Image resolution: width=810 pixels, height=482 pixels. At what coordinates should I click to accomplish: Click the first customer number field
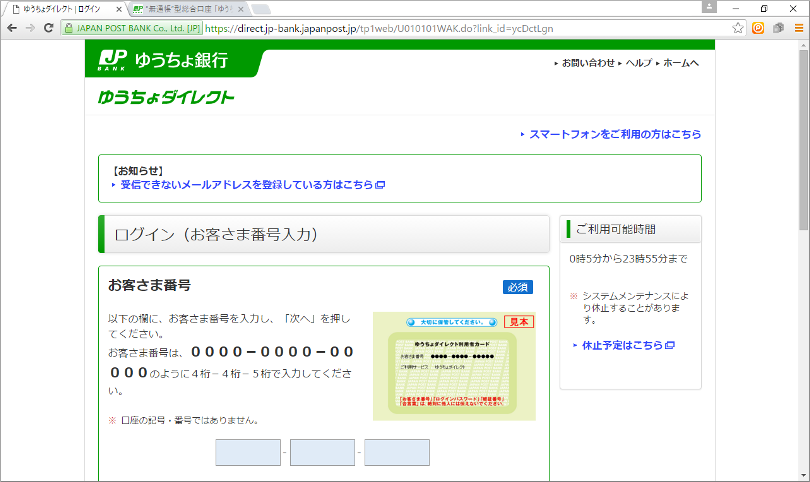(248, 453)
